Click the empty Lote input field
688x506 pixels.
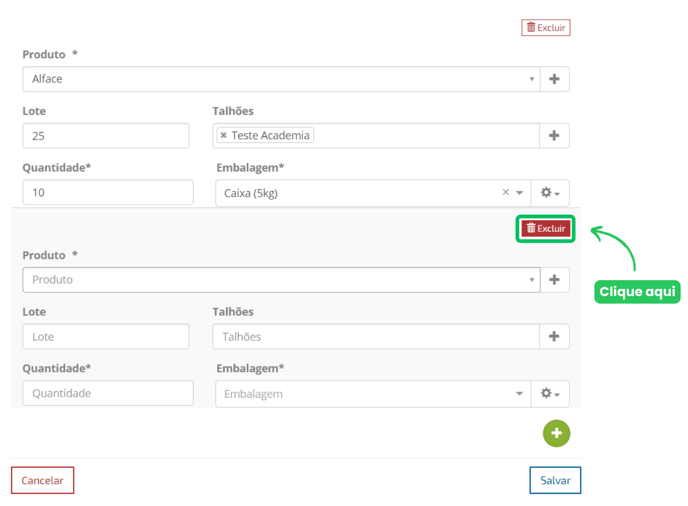click(106, 337)
